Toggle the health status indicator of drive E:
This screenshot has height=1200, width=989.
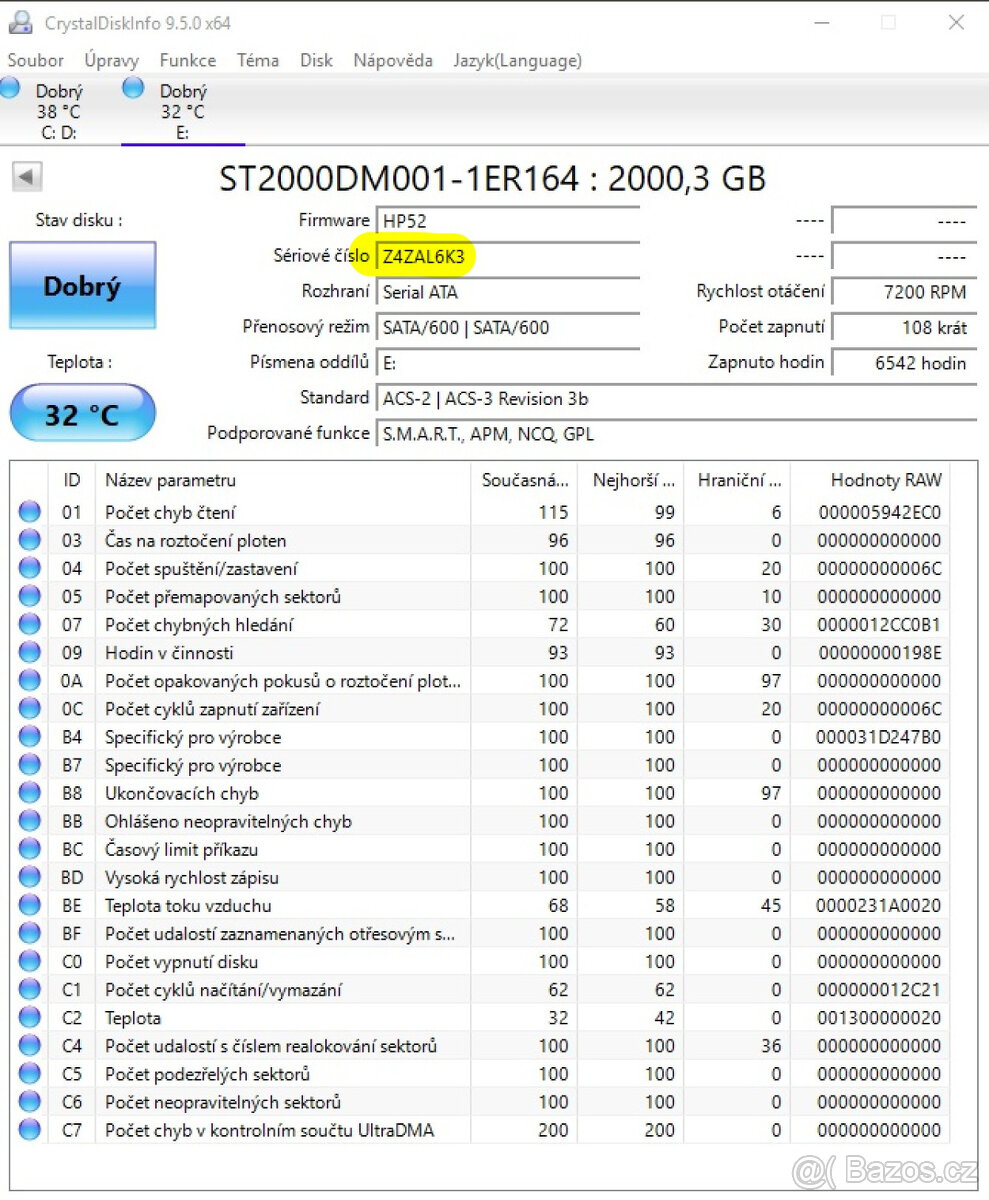coord(133,88)
